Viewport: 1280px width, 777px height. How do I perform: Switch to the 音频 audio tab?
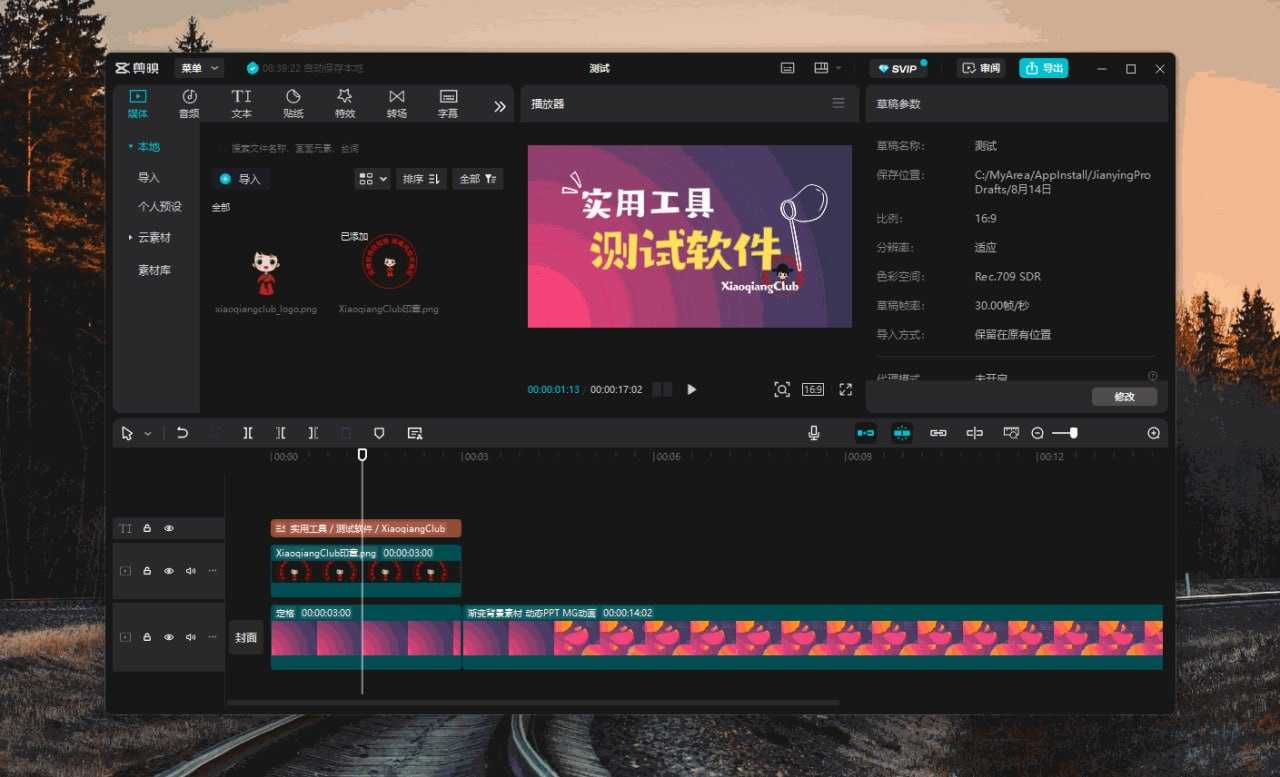pos(189,103)
